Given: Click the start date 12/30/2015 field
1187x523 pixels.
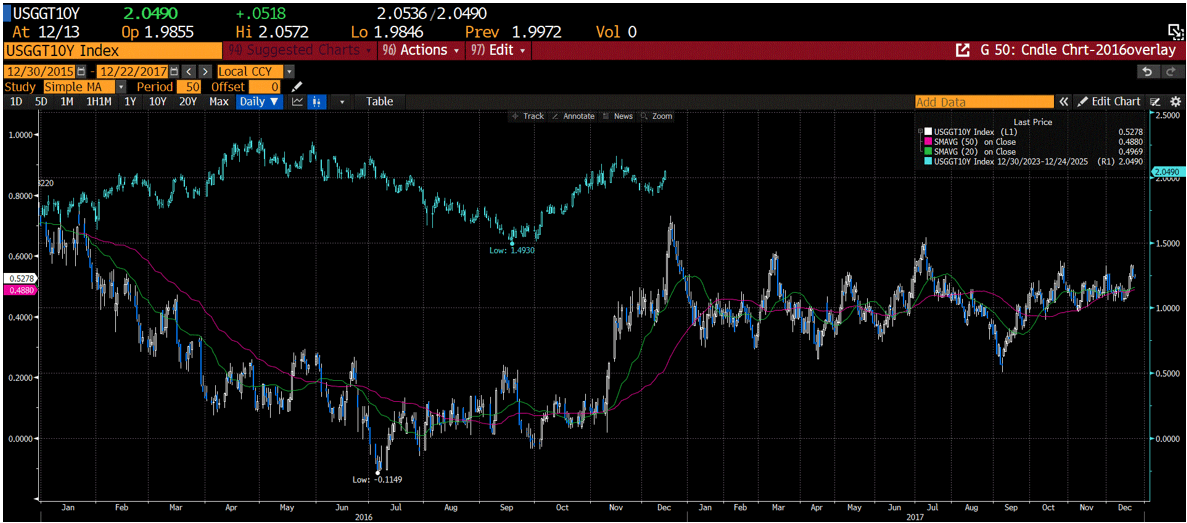Looking at the screenshot, I should 40,70.
